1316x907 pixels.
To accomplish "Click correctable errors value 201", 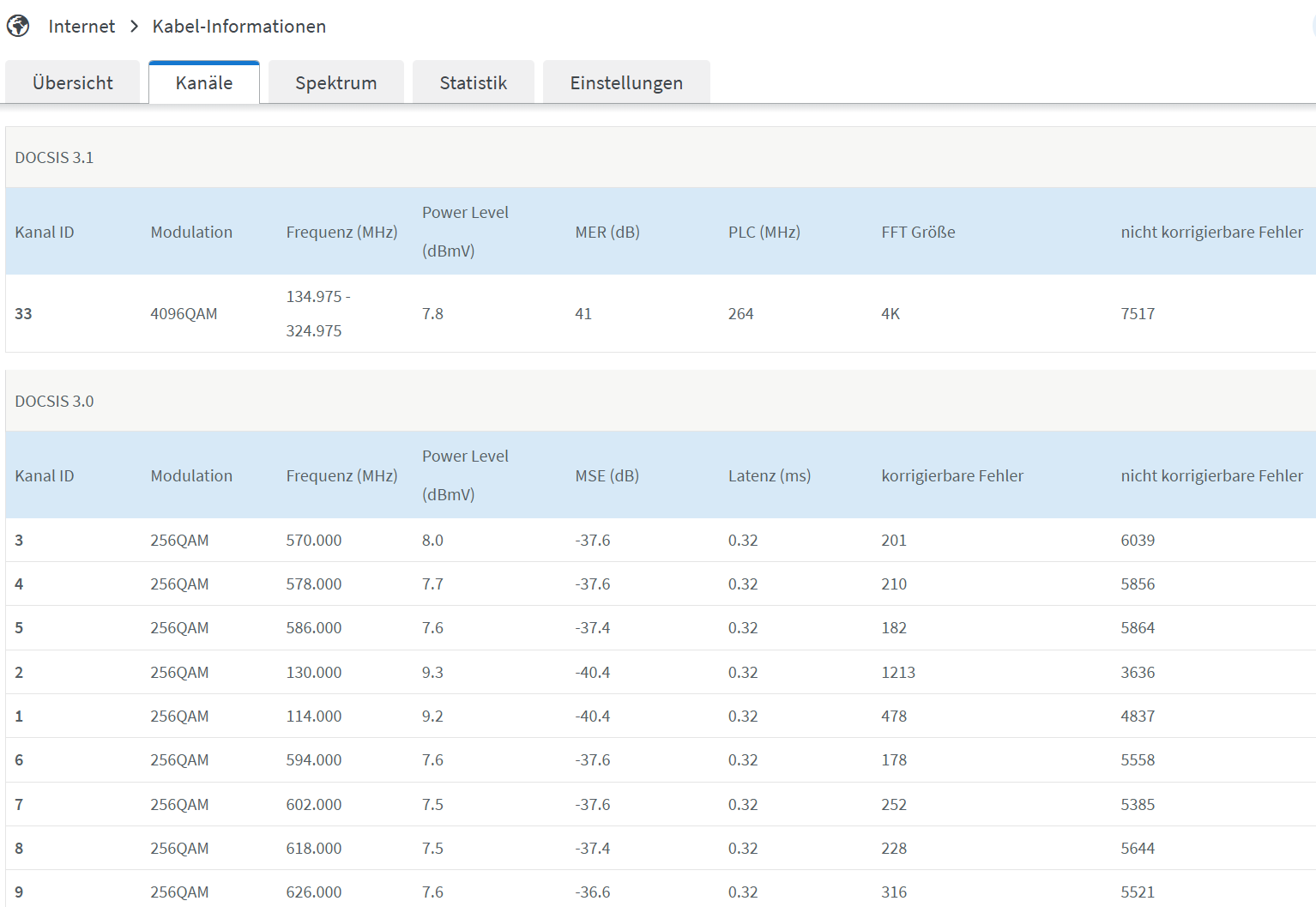I will 894,541.
